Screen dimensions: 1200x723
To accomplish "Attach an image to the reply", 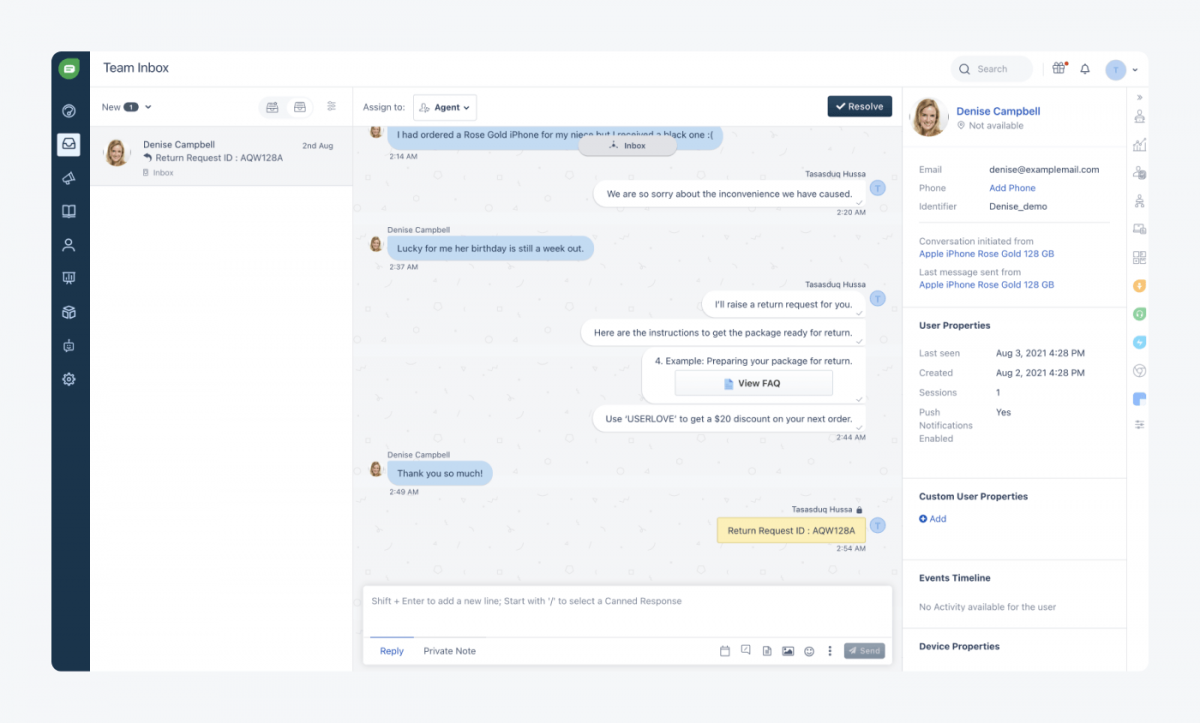I will point(787,650).
